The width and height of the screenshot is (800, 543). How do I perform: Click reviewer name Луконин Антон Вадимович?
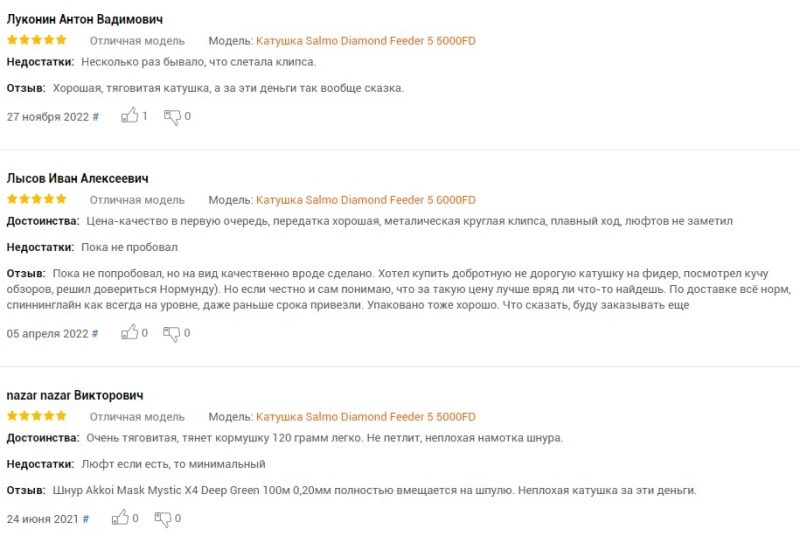point(86,19)
